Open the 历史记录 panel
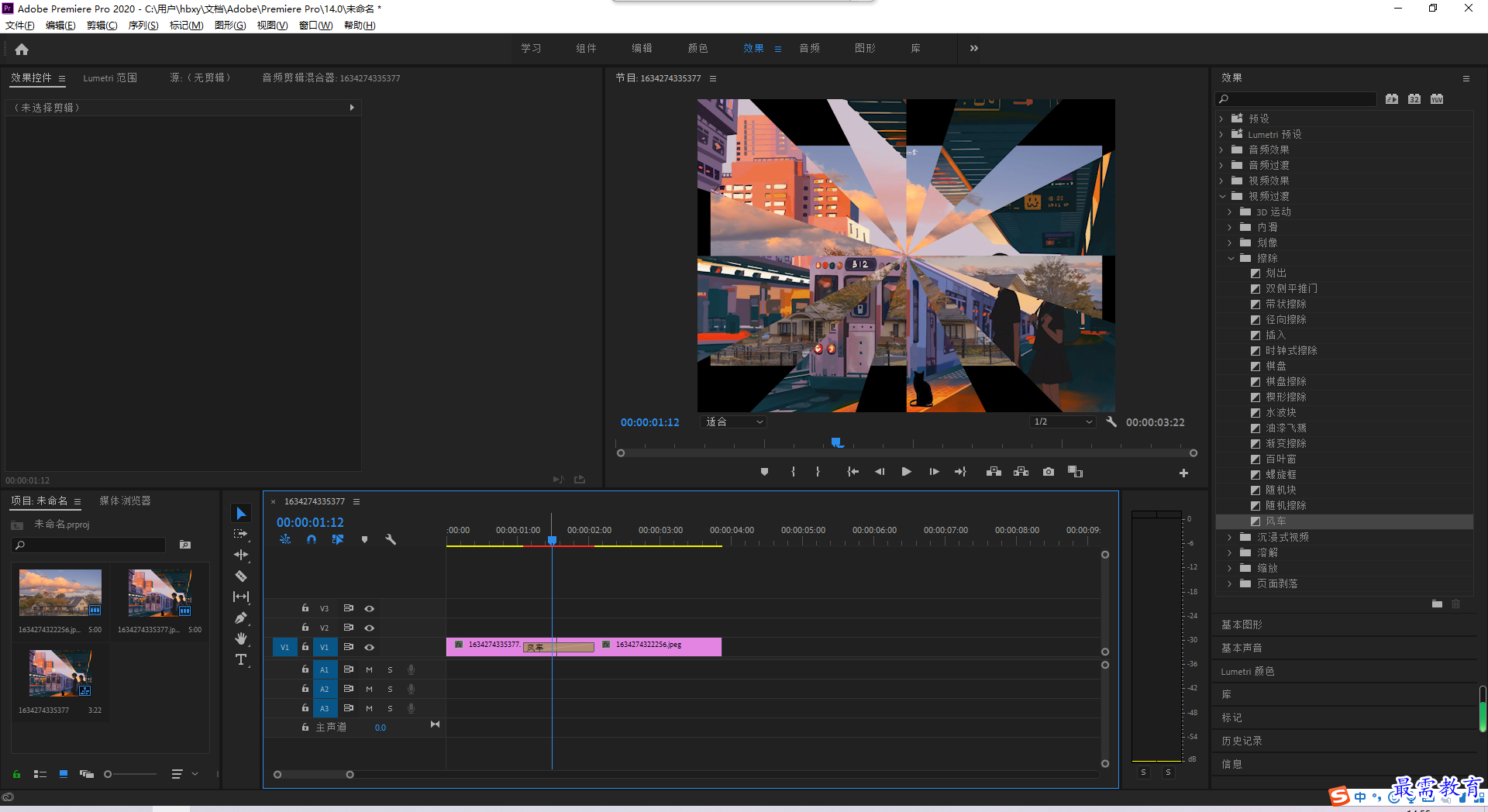The image size is (1488, 812). point(1242,741)
